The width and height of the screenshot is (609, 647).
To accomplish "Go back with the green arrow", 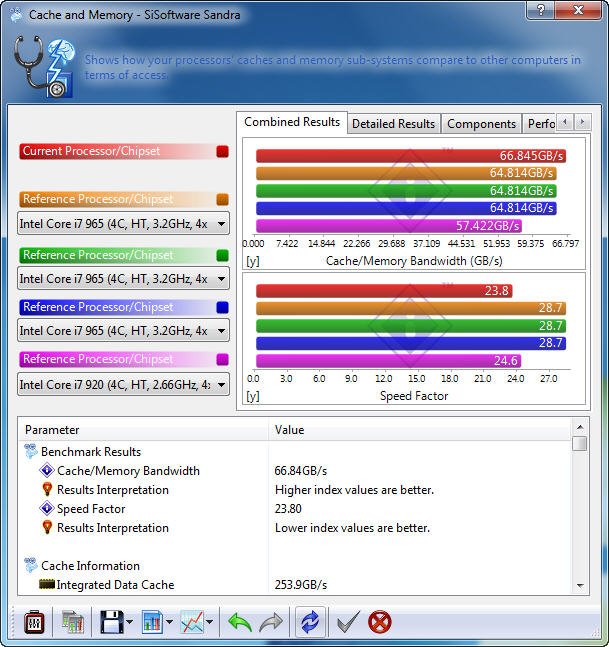I will click(240, 622).
